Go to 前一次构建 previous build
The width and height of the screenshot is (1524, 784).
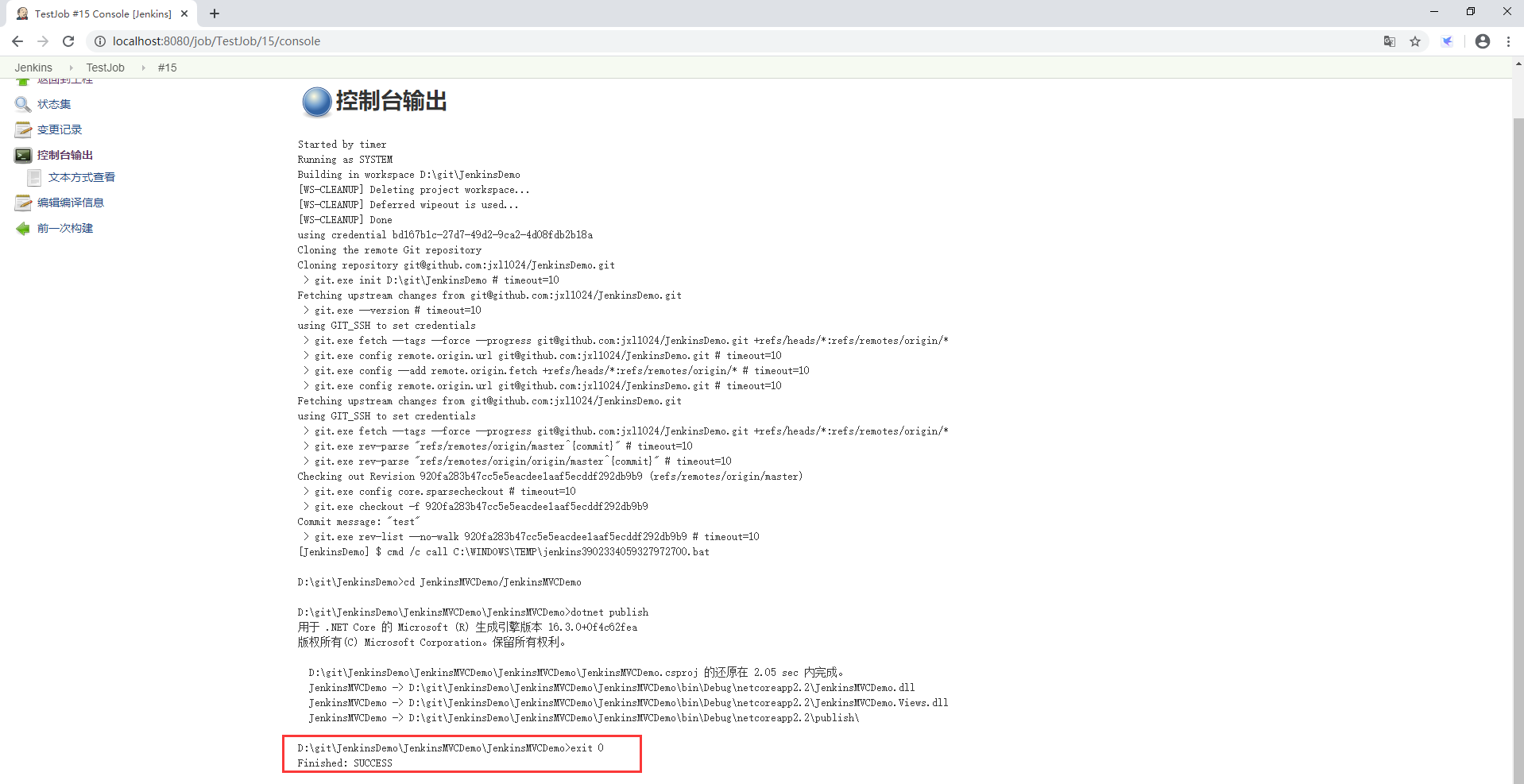(x=65, y=228)
